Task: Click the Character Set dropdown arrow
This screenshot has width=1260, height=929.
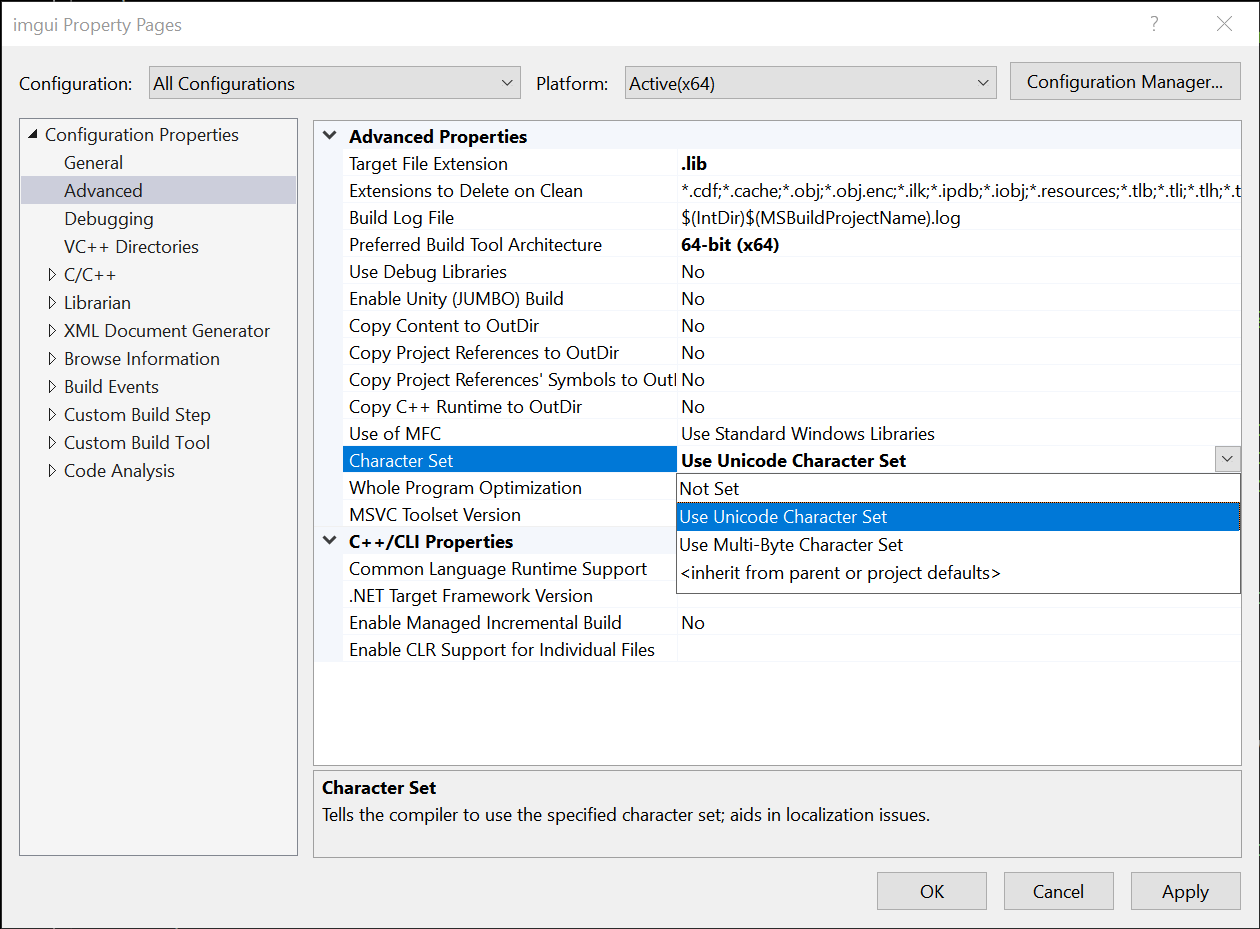Action: [x=1228, y=459]
